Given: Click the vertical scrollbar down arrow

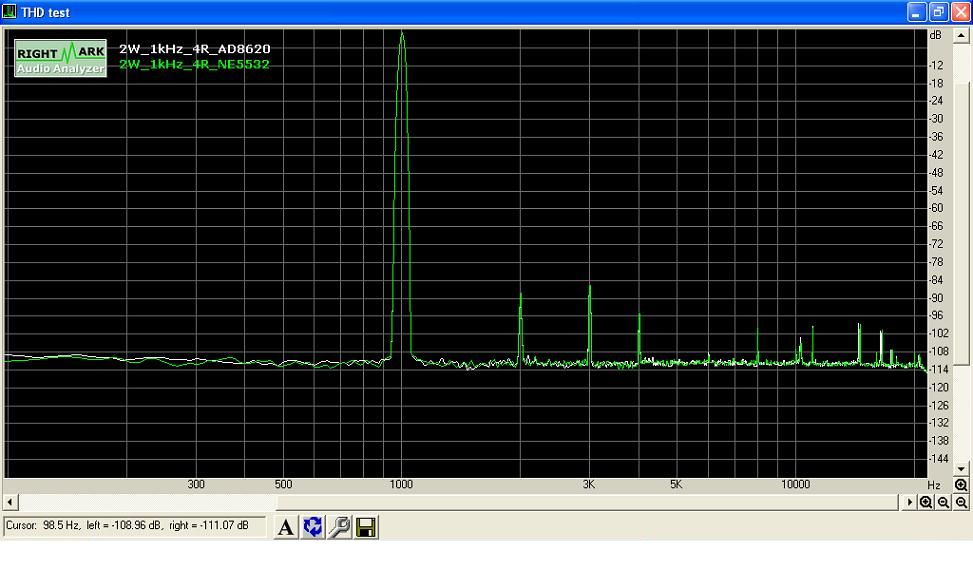Looking at the screenshot, I should pos(961,469).
